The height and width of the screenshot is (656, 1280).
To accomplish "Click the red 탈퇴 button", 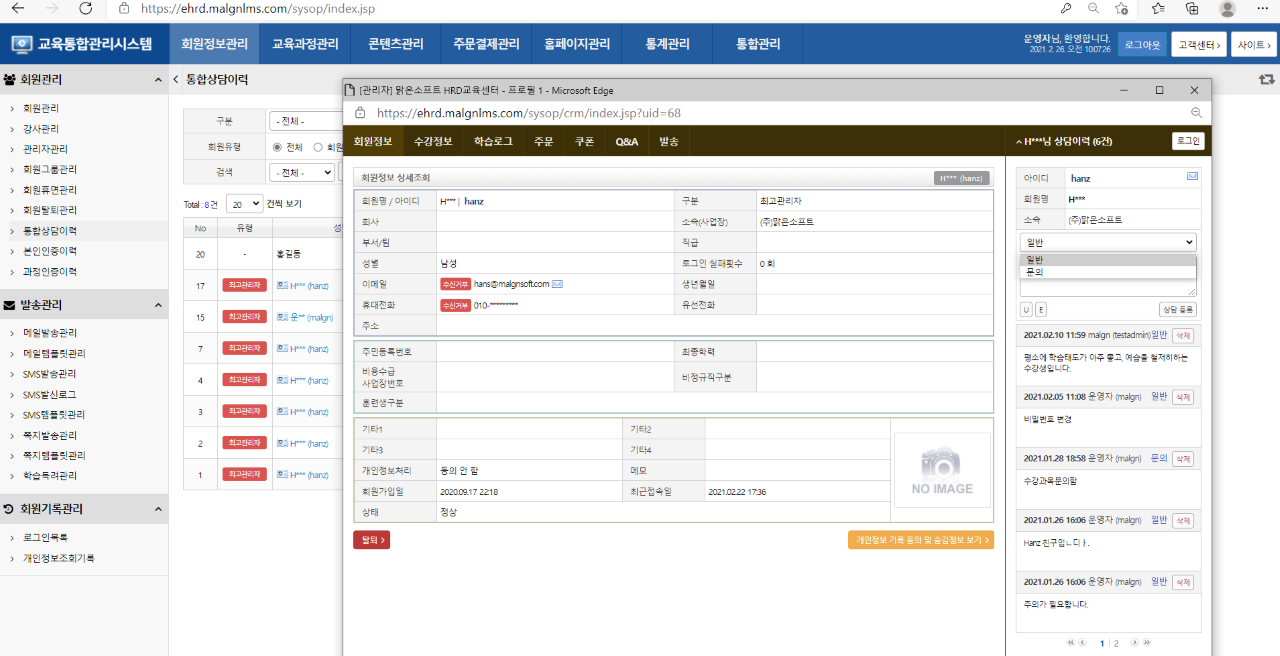I will click(371, 540).
